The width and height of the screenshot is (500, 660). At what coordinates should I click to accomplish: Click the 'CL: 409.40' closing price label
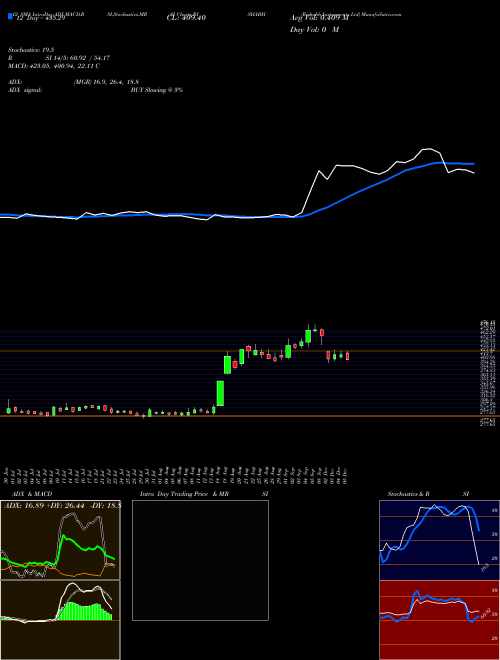point(186,18)
